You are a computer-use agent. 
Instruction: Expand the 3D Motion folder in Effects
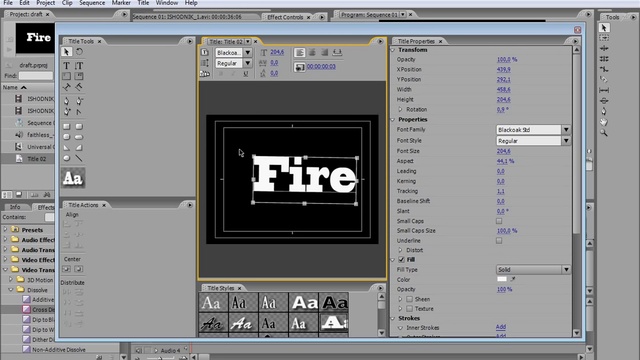click(11, 280)
